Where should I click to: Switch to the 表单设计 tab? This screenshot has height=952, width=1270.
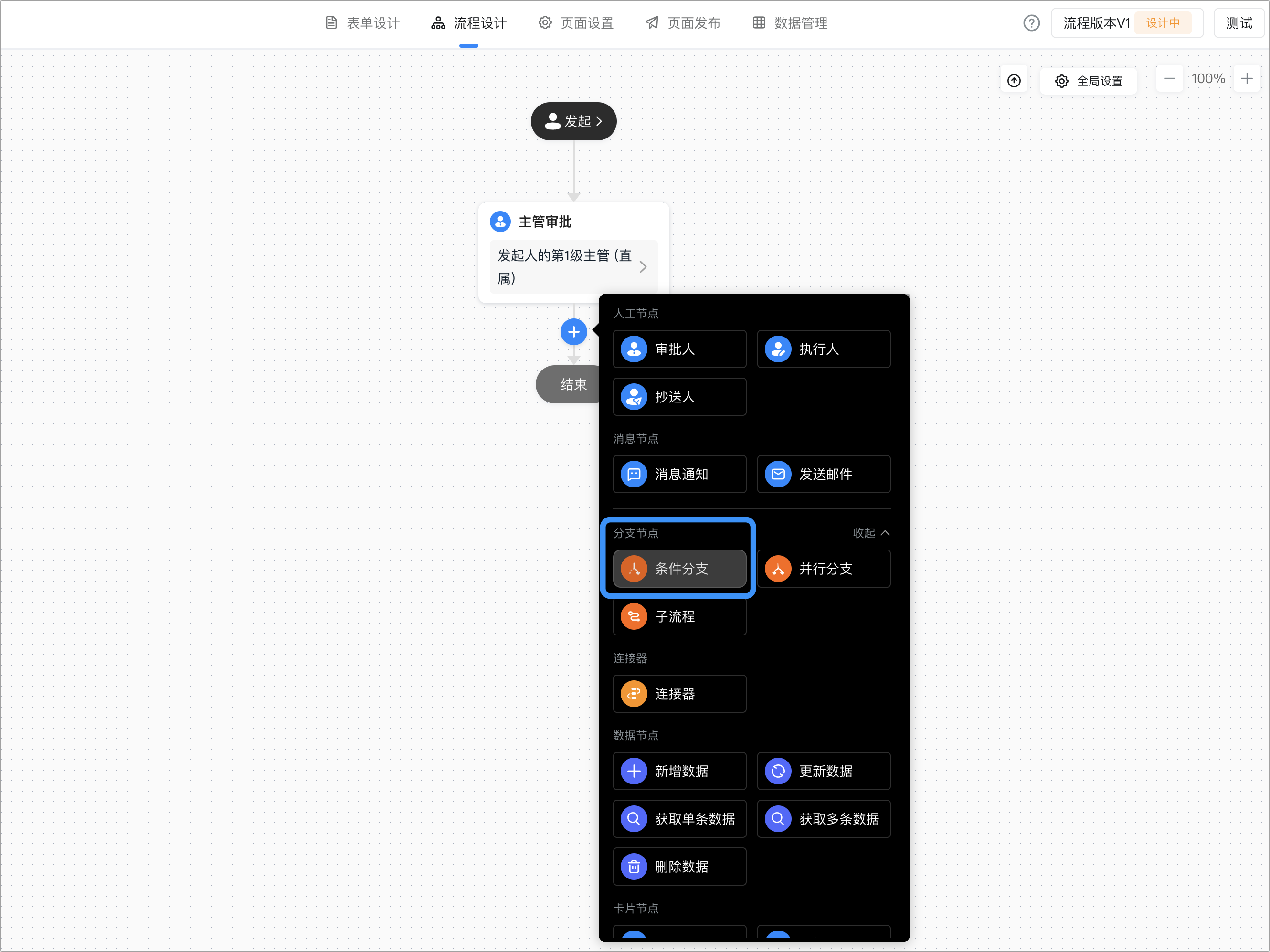coord(362,23)
